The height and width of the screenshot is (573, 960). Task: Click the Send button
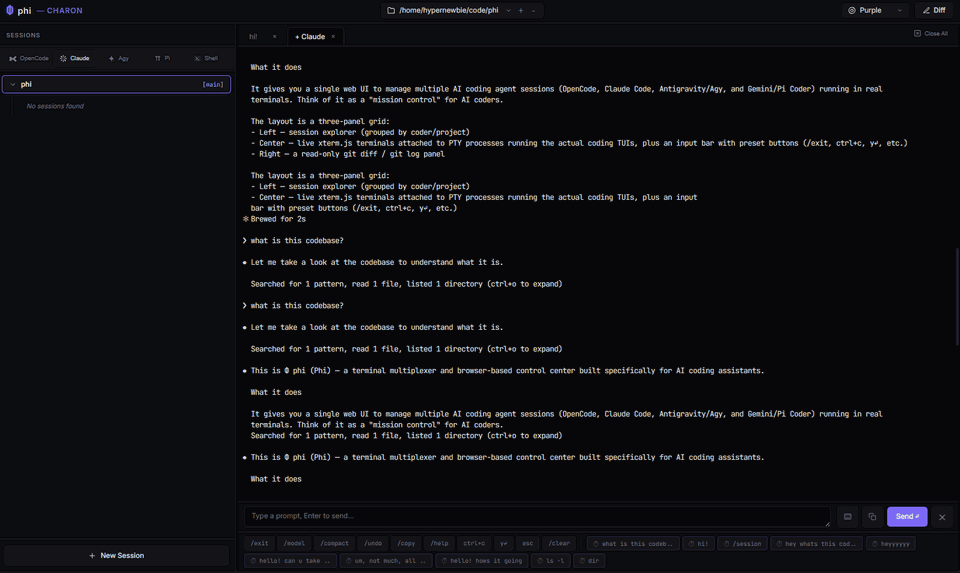click(x=907, y=517)
